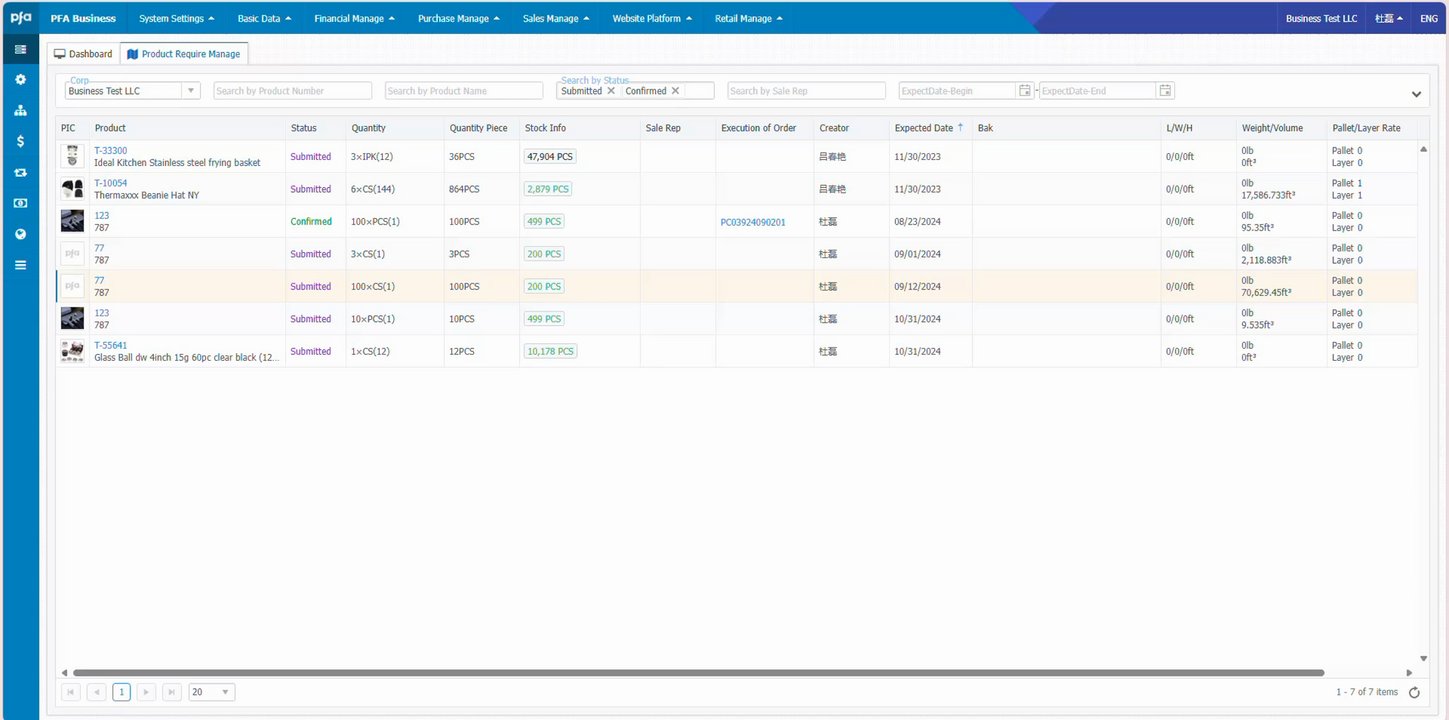The height and width of the screenshot is (720, 1449).
Task: Remove the Submitted status filter tag
Action: click(x=611, y=91)
